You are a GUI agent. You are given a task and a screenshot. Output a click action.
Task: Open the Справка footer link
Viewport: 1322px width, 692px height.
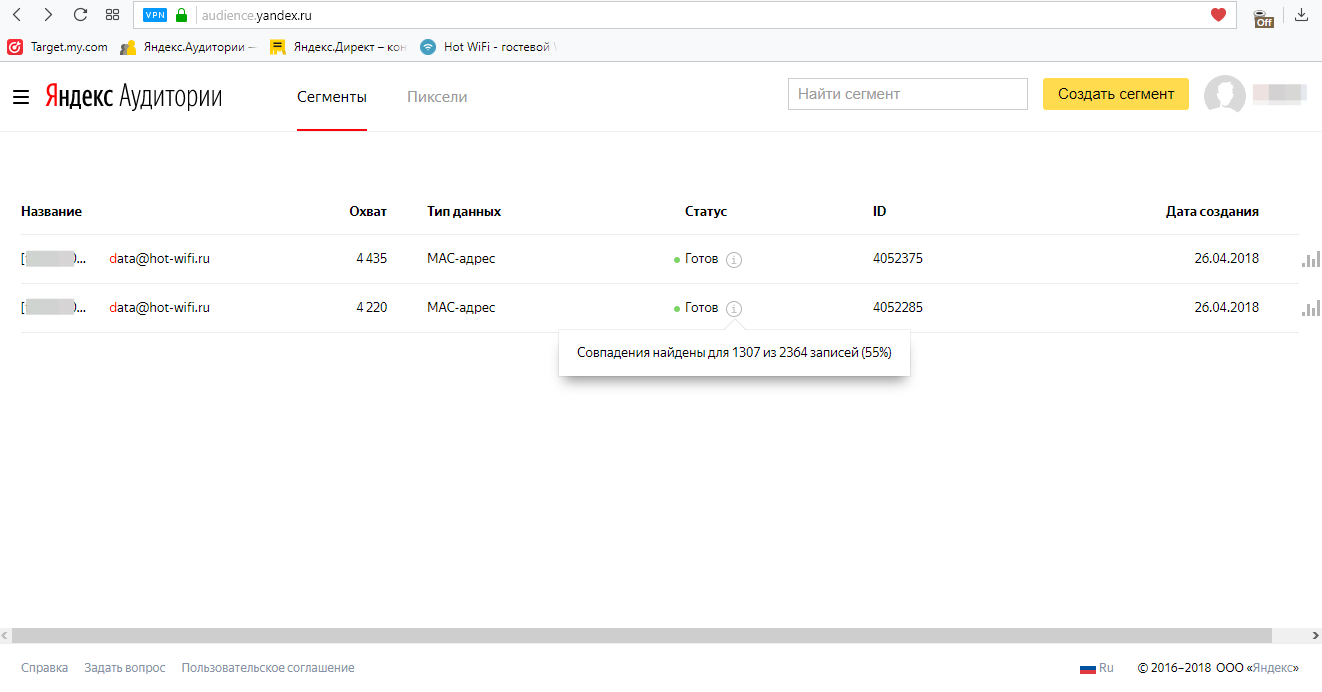pos(44,668)
